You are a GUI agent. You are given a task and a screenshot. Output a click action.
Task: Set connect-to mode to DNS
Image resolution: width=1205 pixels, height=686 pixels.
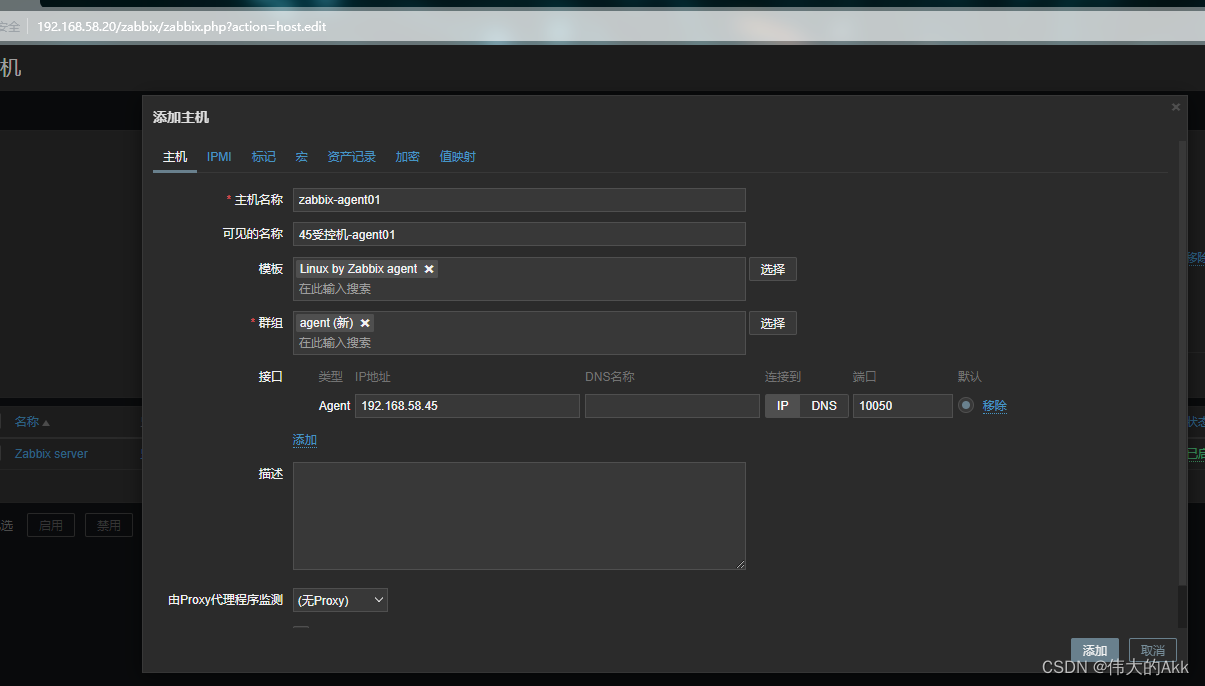tap(824, 406)
